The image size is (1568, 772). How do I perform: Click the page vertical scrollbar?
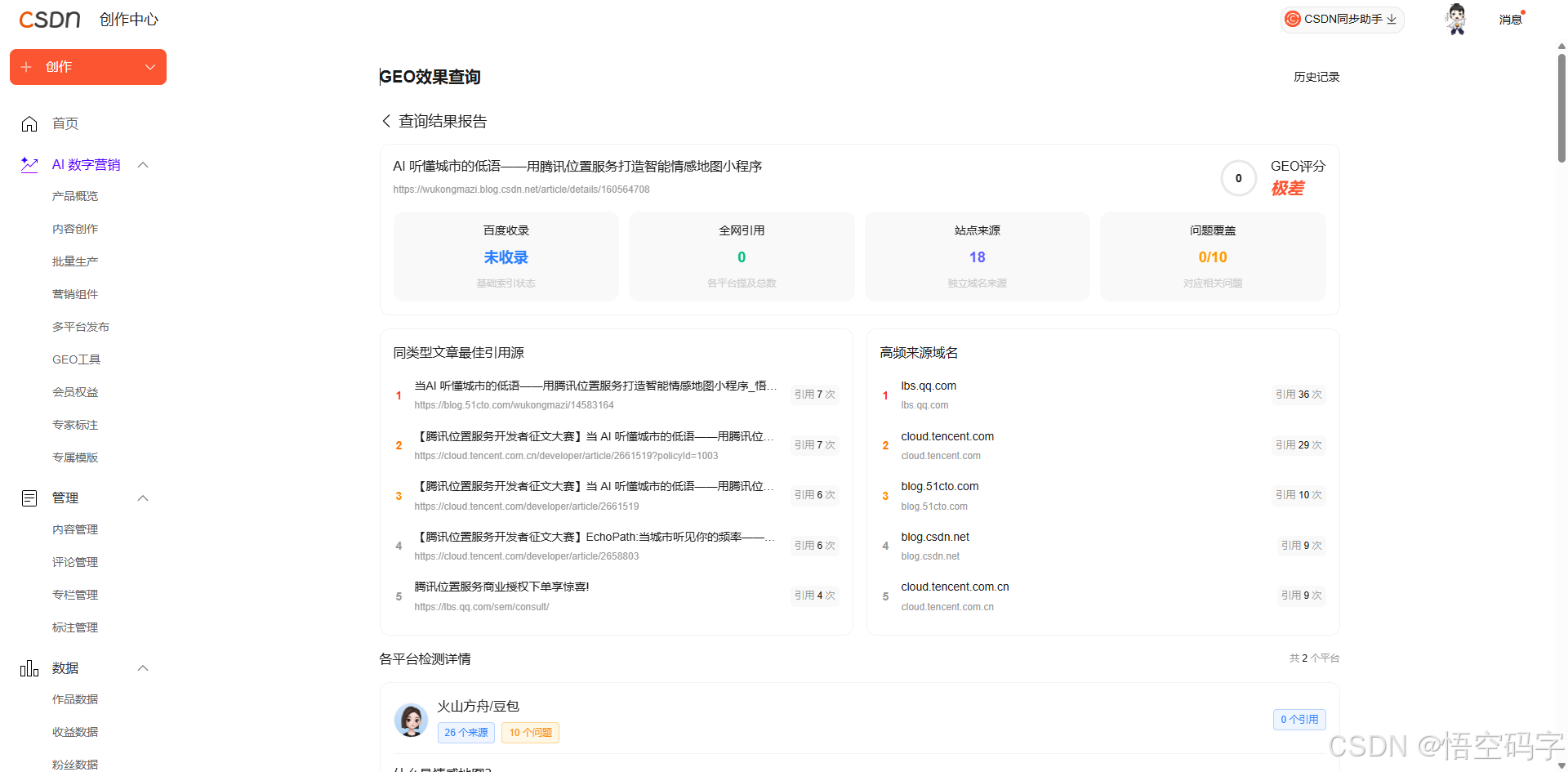coord(1561,108)
